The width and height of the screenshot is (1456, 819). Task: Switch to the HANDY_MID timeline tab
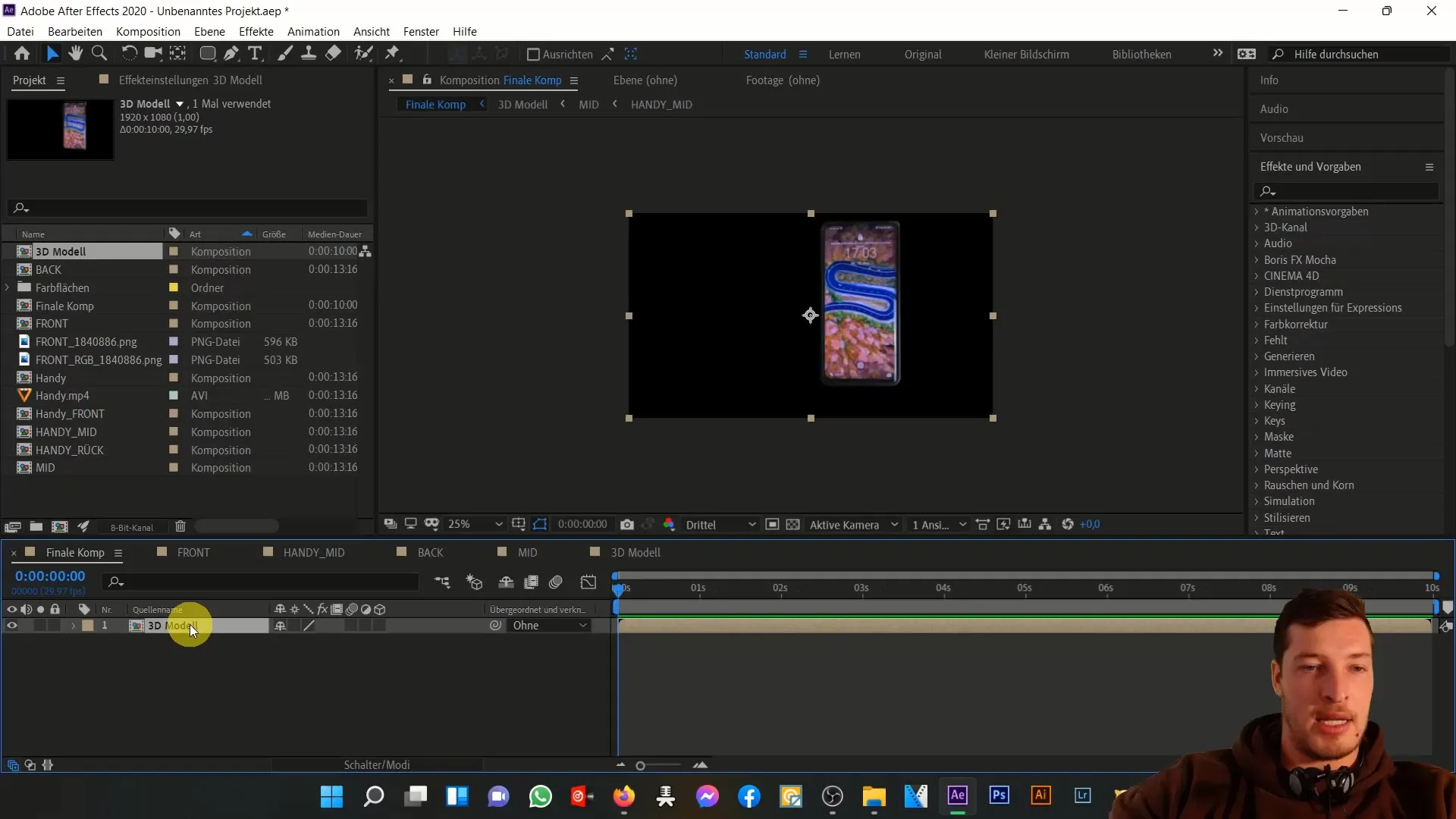click(313, 553)
